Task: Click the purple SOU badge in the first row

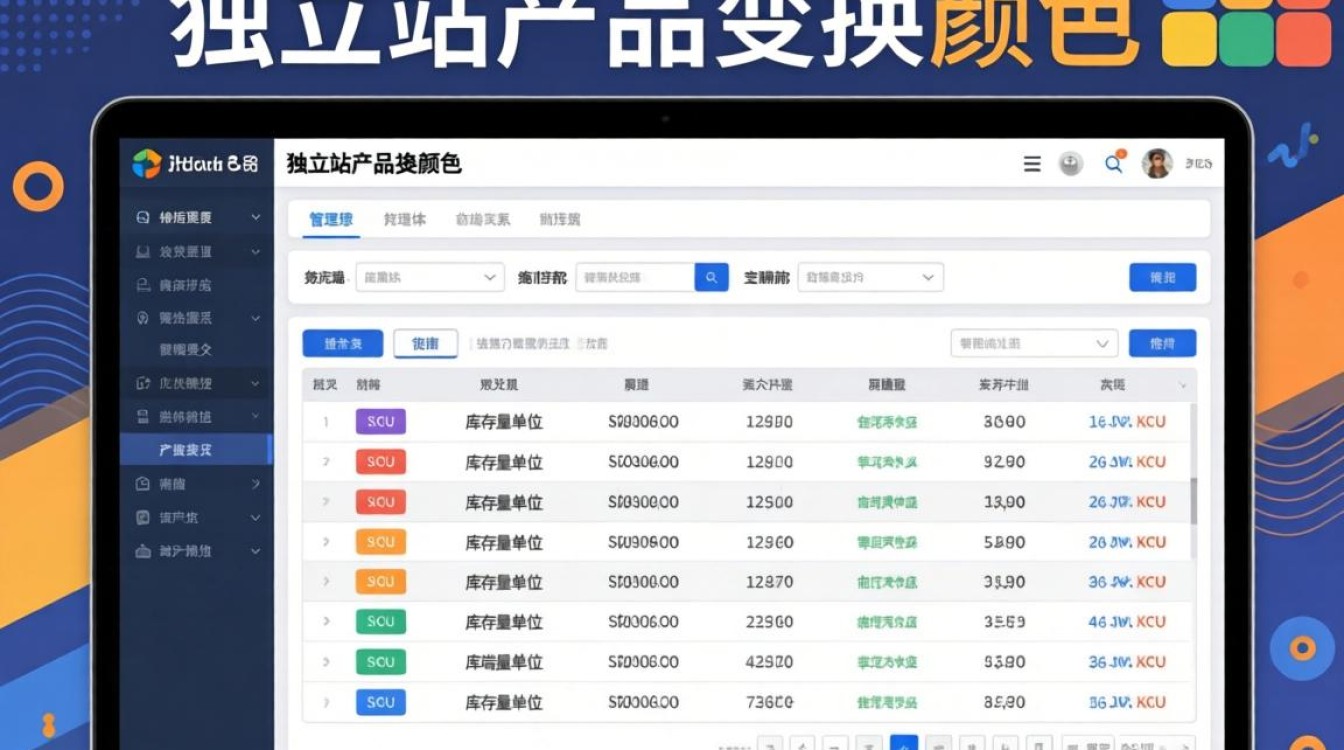Action: click(x=380, y=422)
